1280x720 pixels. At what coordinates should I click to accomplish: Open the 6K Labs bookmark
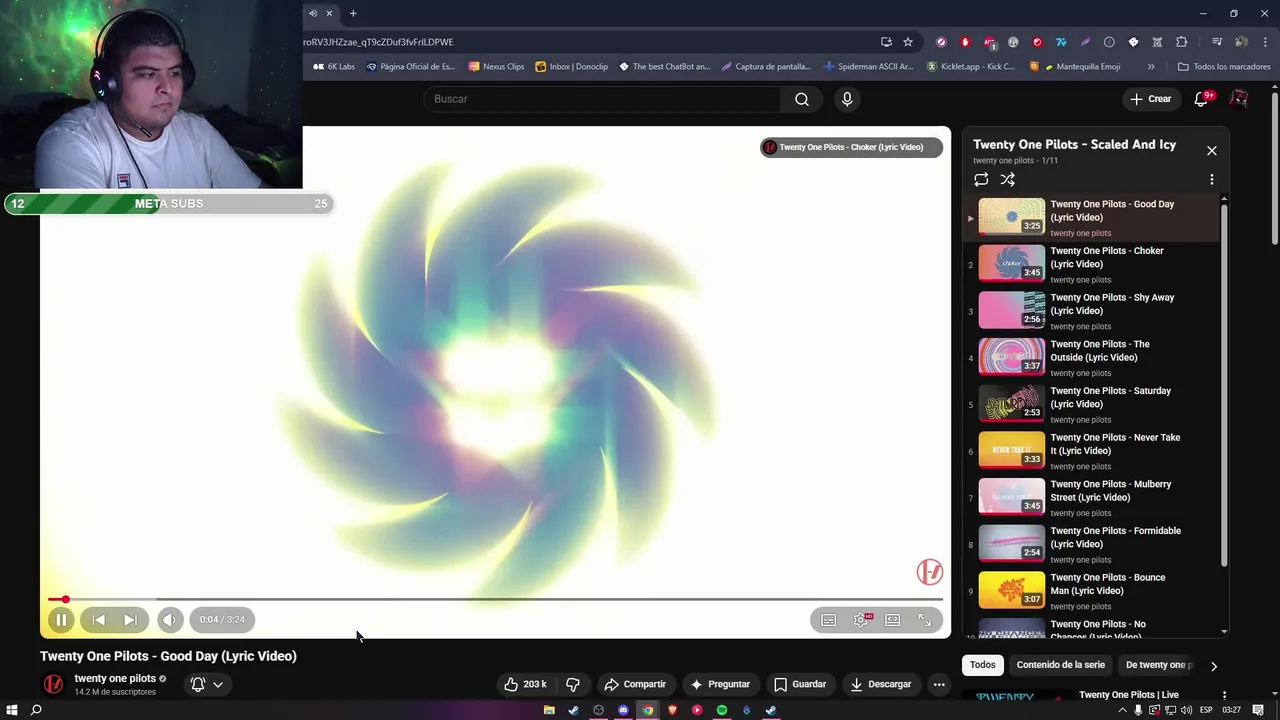point(334,67)
